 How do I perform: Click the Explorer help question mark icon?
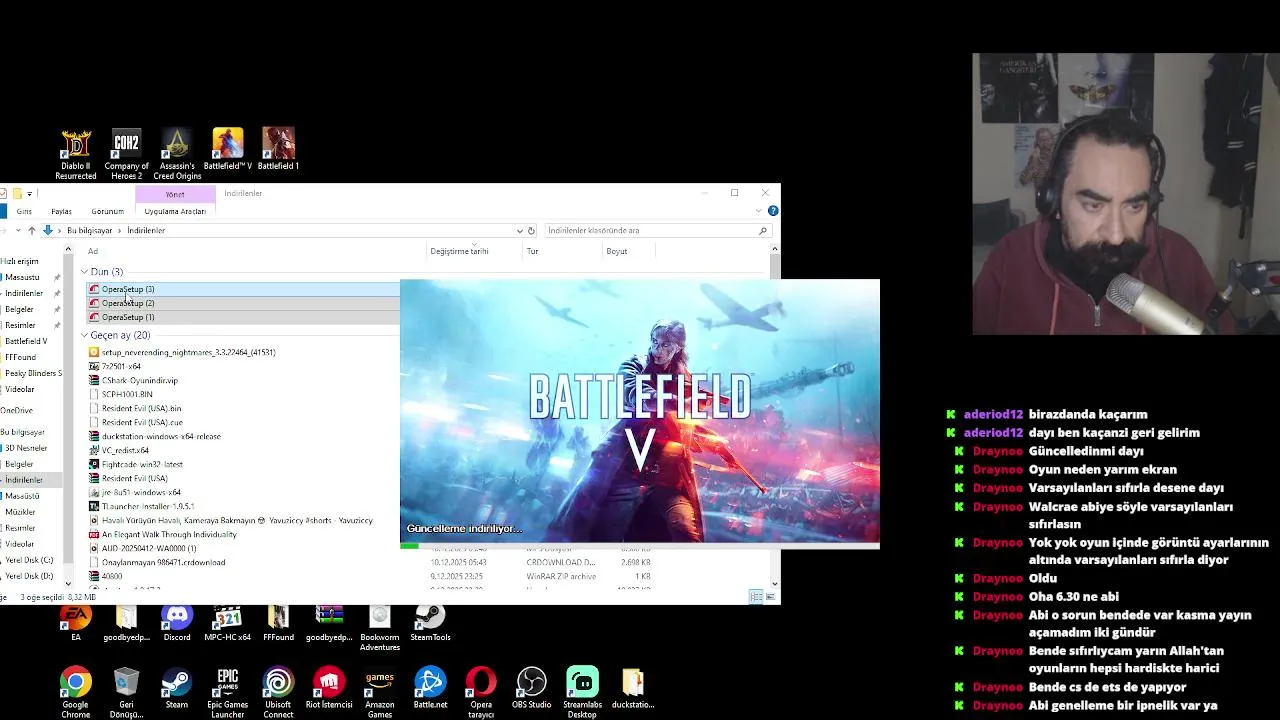click(x=773, y=211)
